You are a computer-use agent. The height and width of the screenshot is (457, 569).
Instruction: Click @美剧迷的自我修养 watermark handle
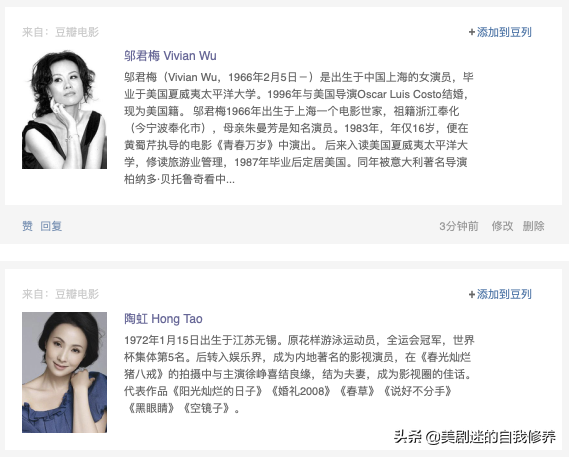pyautogui.click(x=490, y=437)
